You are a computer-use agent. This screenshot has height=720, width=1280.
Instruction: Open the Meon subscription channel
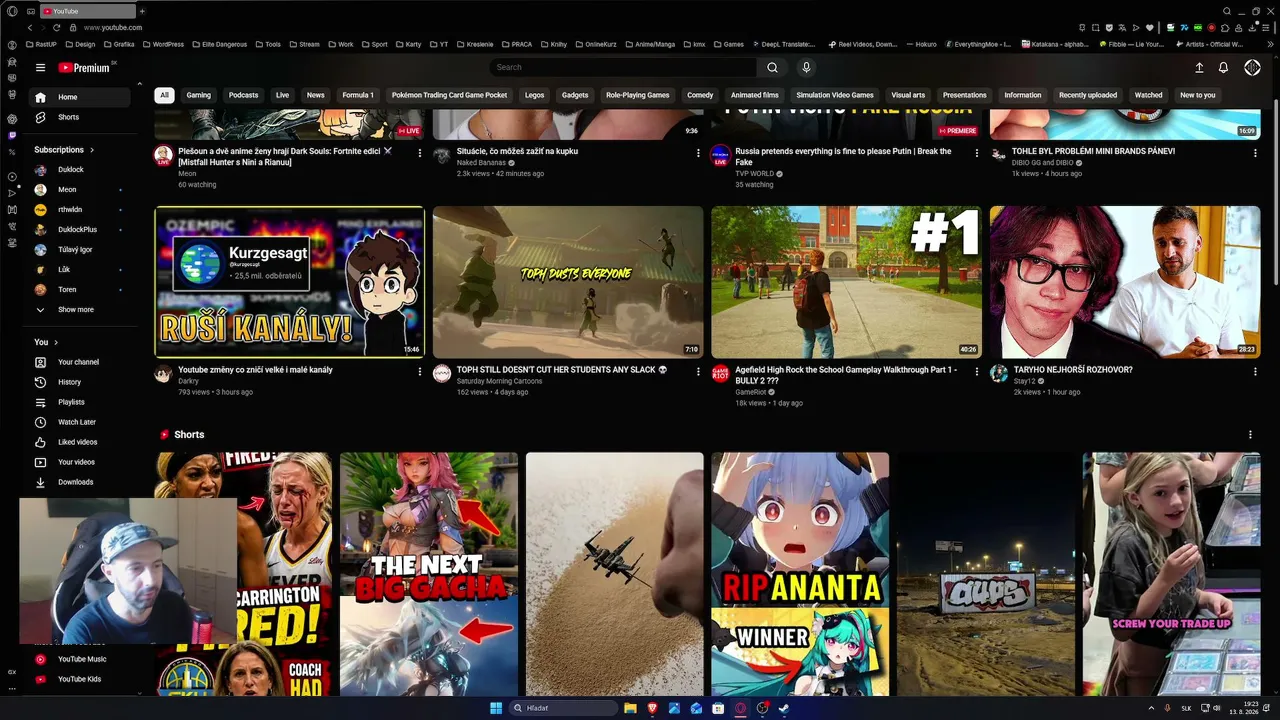pyautogui.click(x=80, y=190)
